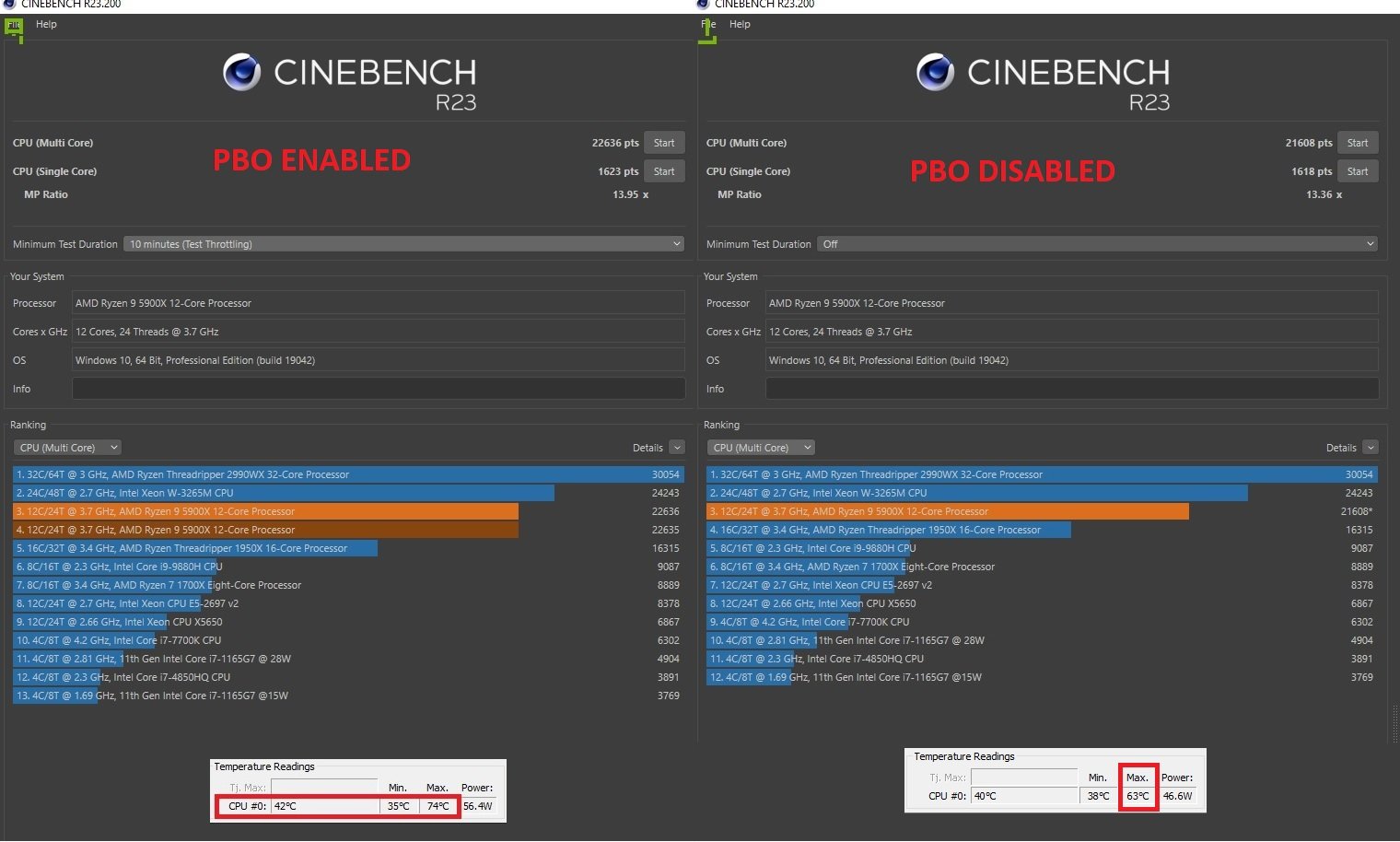Screen dimensions: 1400x842
Task: Click Cinebench logo sphere in right window
Action: coord(935,72)
